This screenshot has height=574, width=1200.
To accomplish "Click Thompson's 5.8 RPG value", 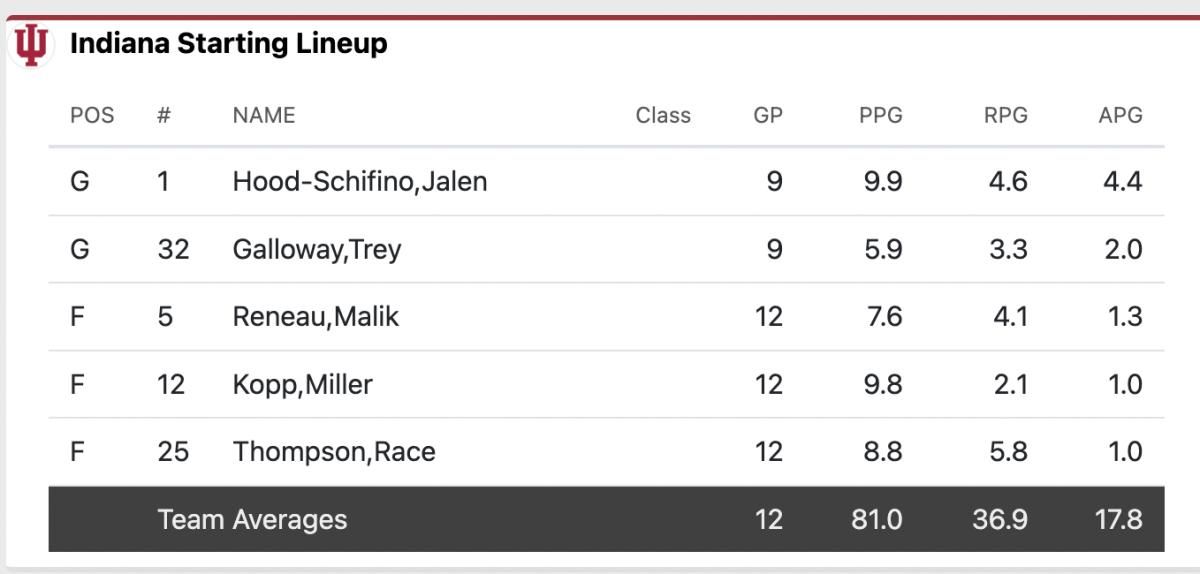I will (x=1007, y=452).
